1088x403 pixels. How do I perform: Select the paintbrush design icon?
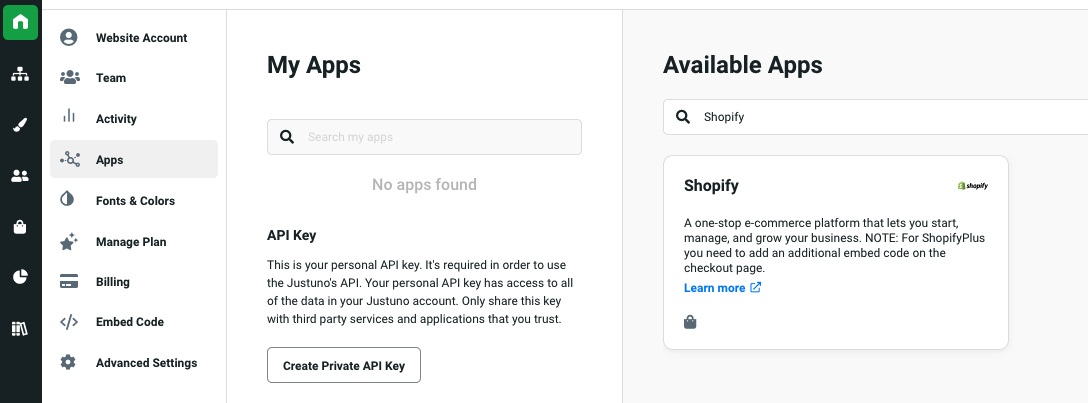click(x=20, y=125)
